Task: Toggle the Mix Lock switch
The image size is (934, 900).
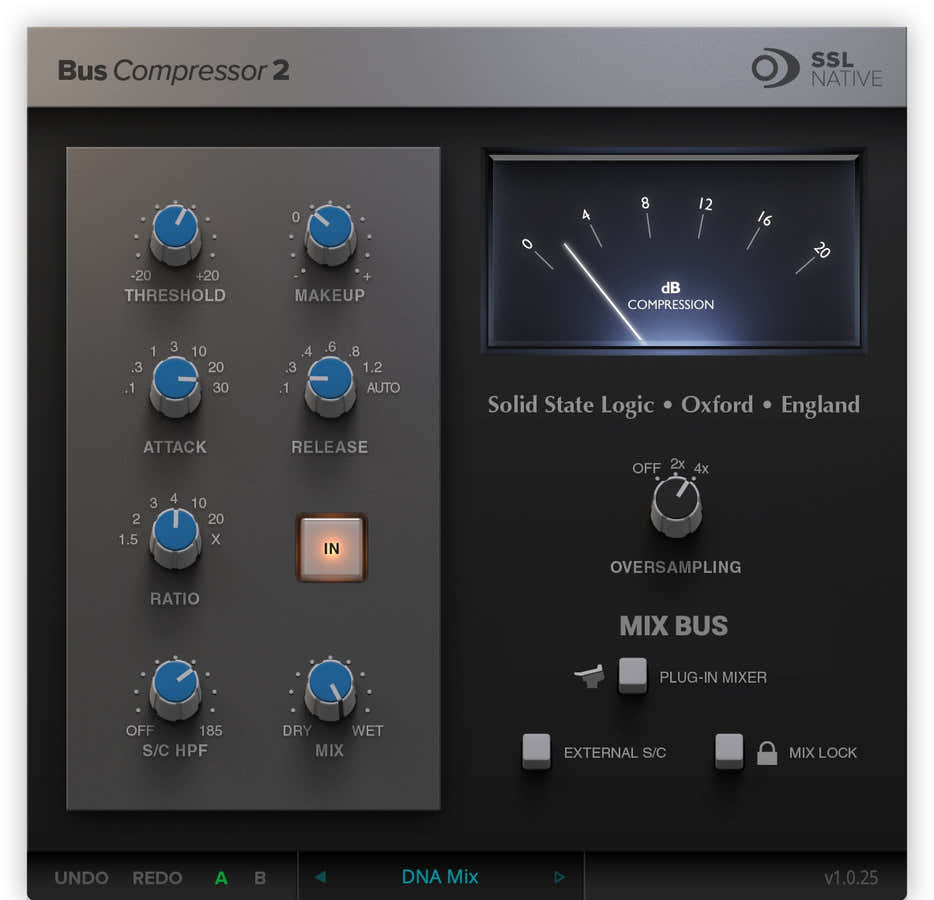Action: (x=729, y=751)
